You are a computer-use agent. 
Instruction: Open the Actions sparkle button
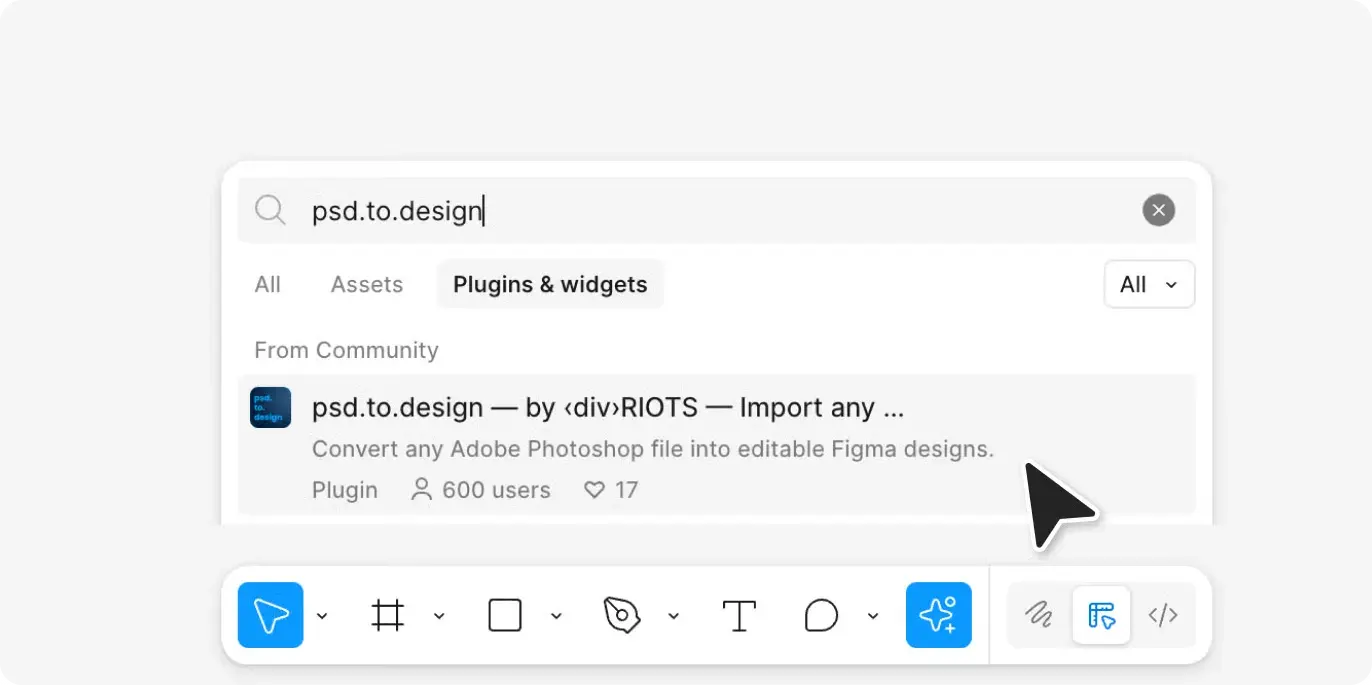(938, 615)
